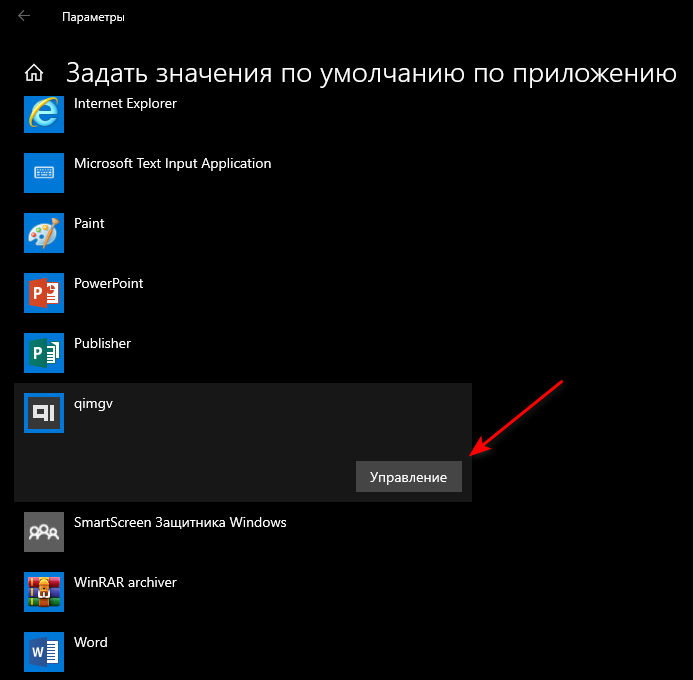Choose the Paint entry text
This screenshot has height=680, width=693.
click(x=89, y=223)
